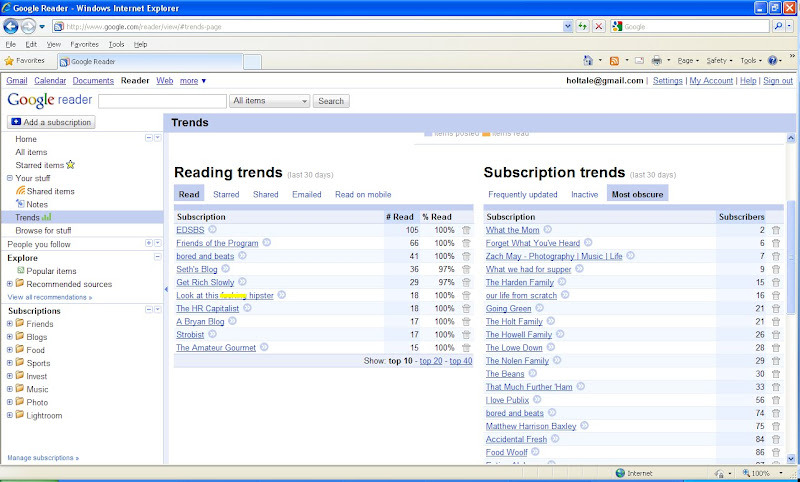Click trash icon for The Harden Family
The width and height of the screenshot is (800, 482).
[x=776, y=283]
